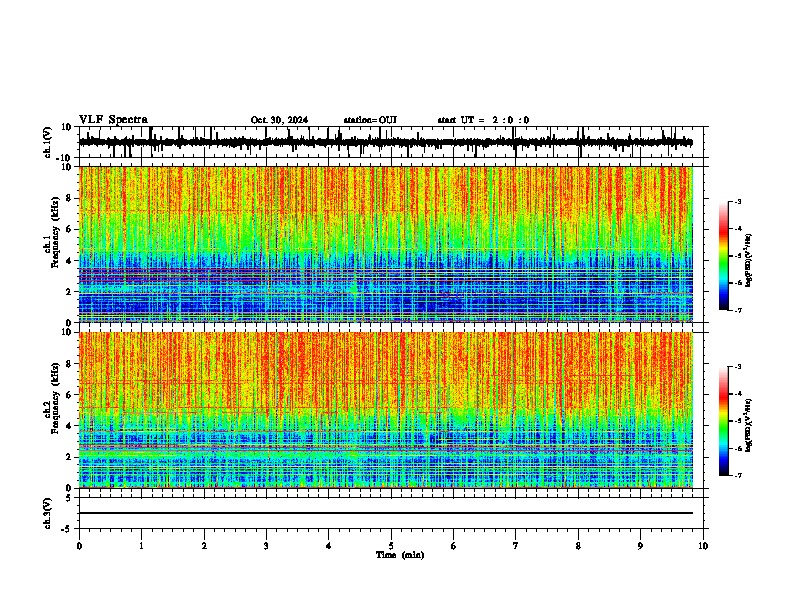Screen dimensions: 792x612
Task: Click the "-7" label on ch.2 colorbar
Action: [x=737, y=476]
